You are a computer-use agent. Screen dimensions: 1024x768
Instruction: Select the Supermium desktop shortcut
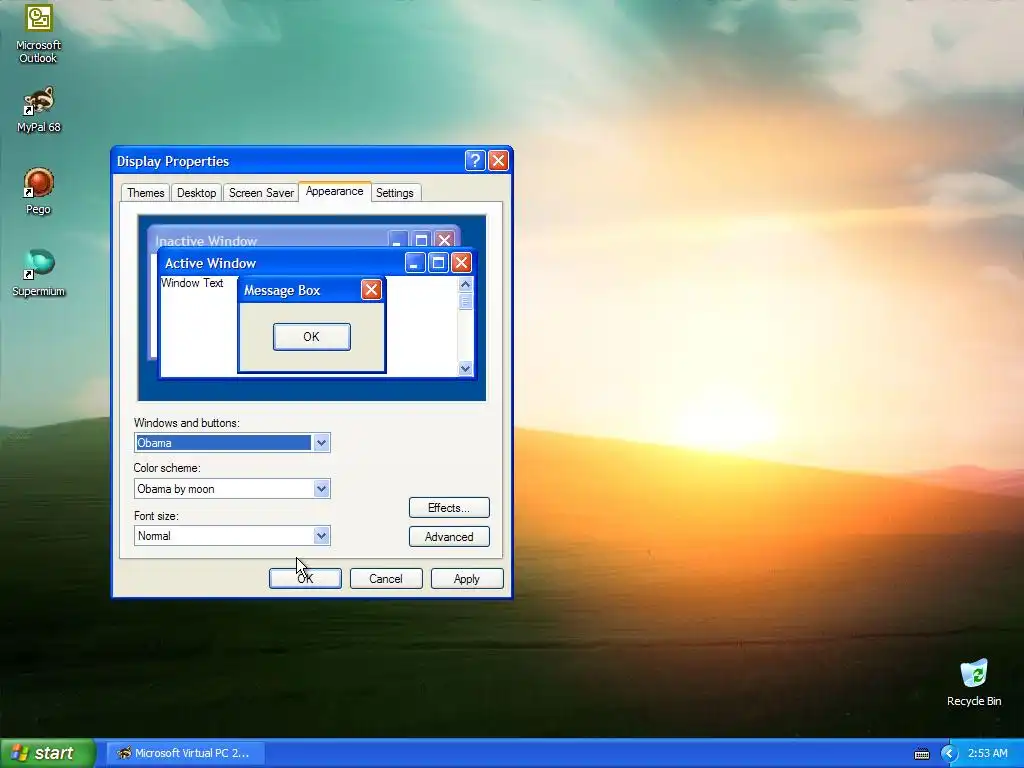[x=39, y=273]
